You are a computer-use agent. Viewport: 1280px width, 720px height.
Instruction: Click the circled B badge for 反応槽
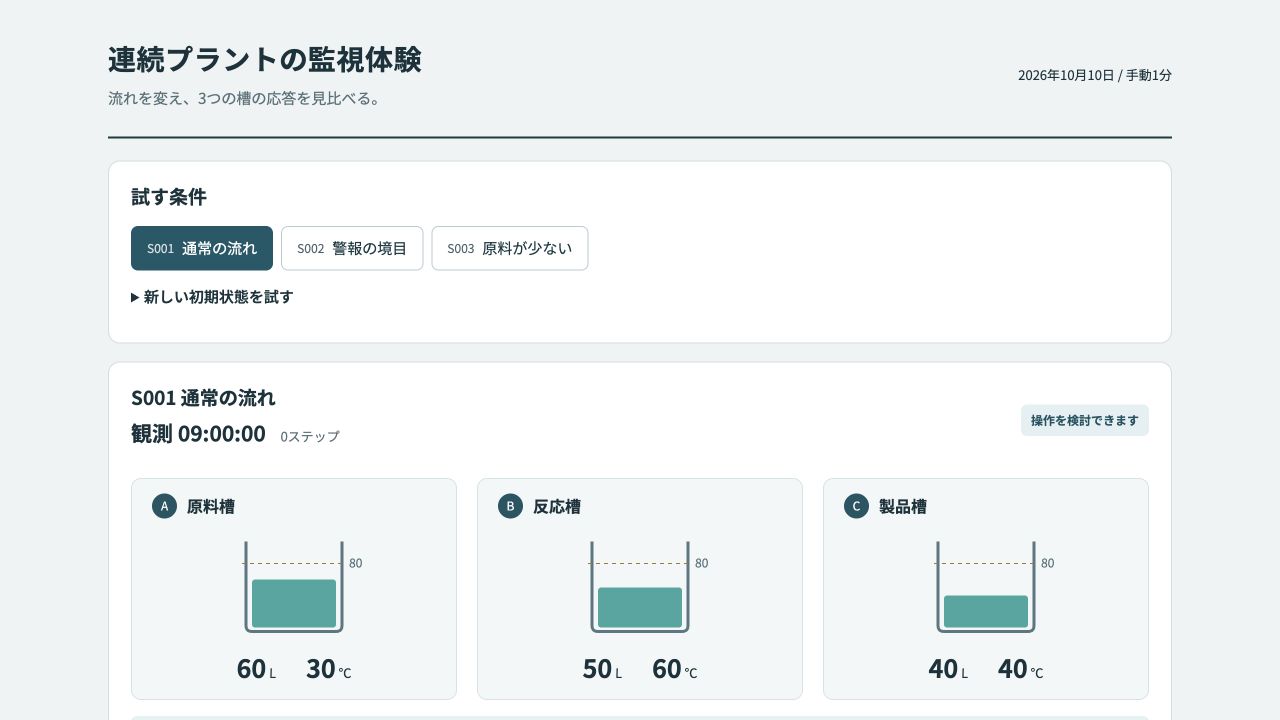510,506
